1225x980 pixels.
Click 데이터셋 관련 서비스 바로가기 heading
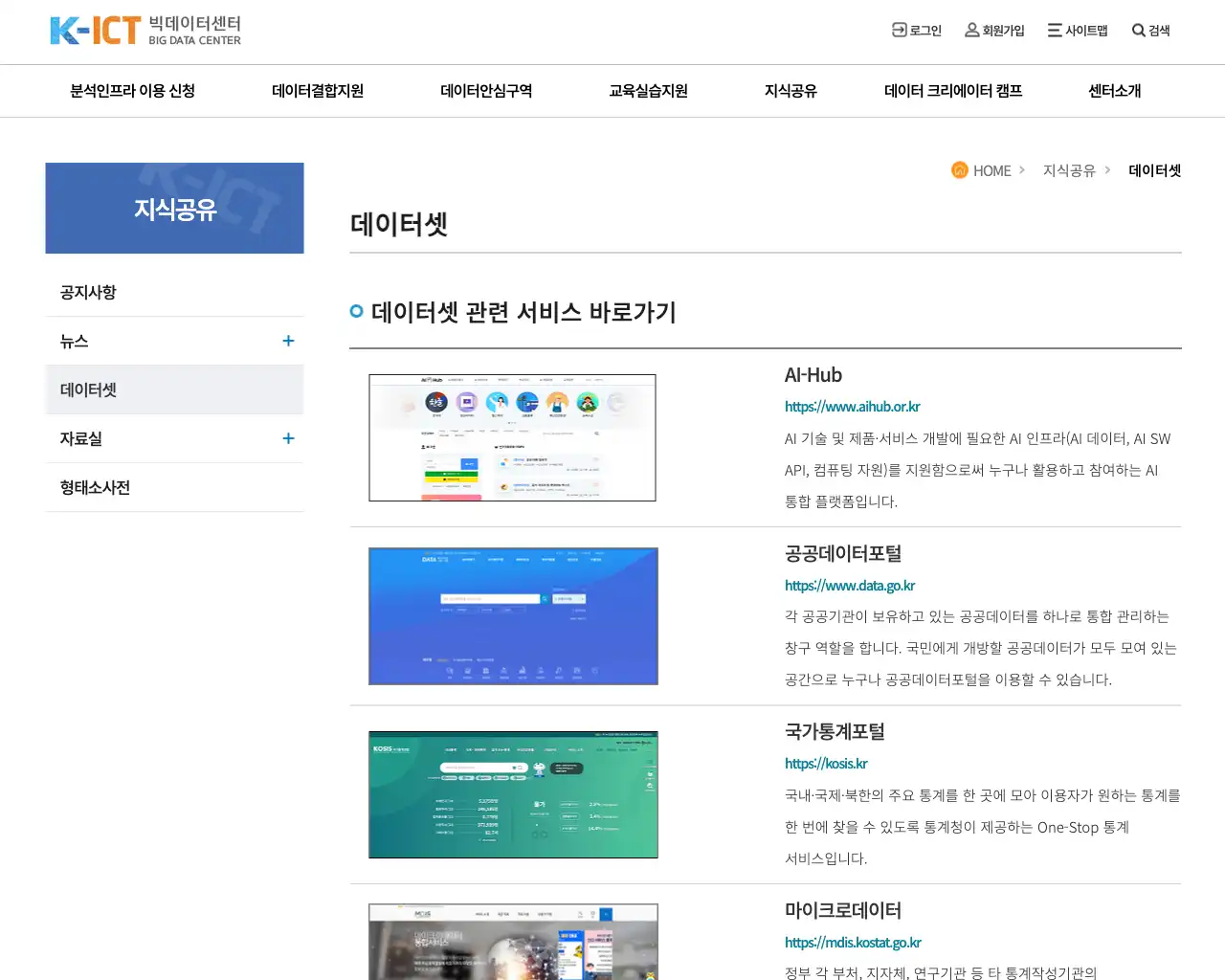tap(523, 312)
